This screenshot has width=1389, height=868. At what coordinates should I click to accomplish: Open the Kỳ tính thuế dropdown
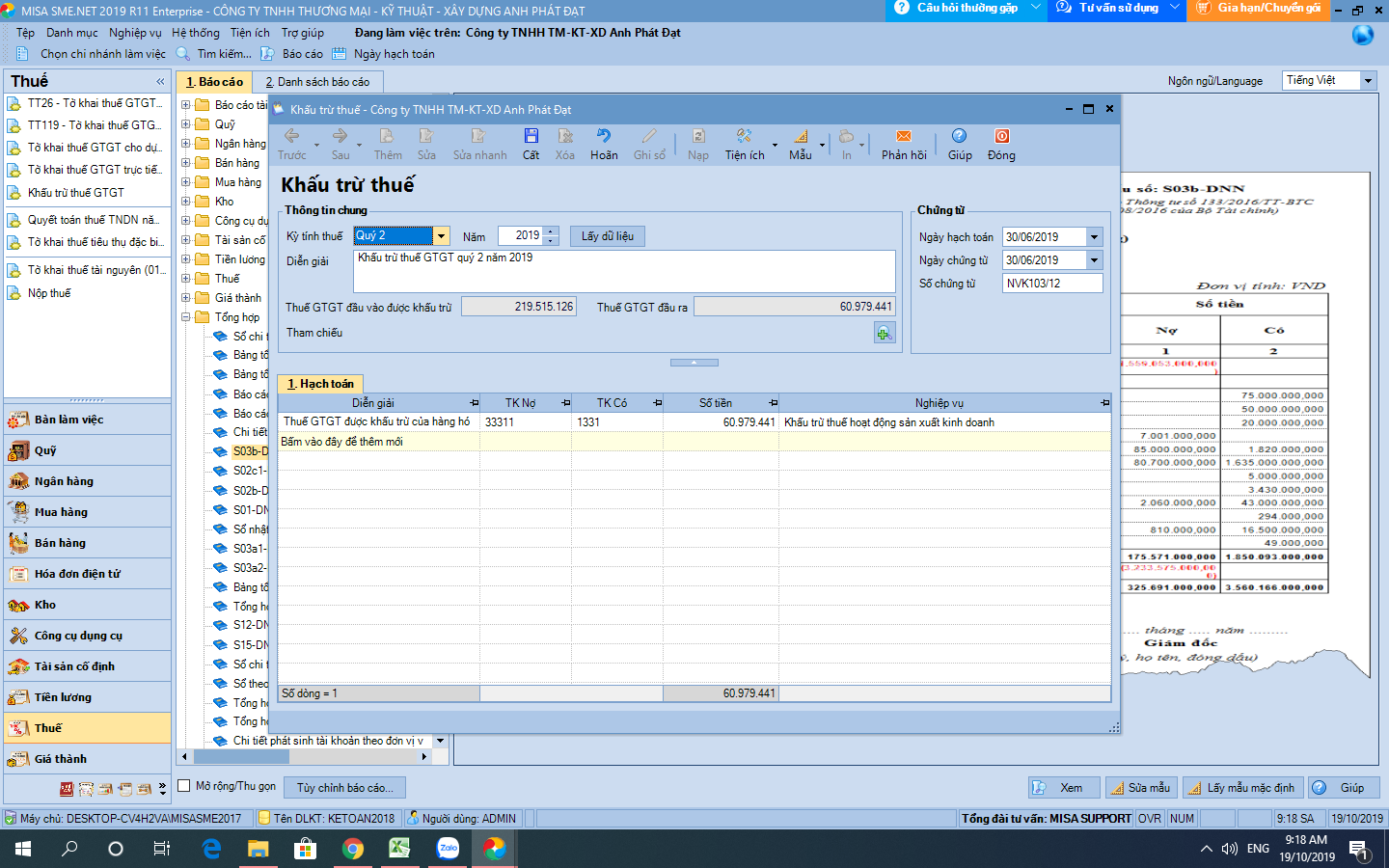coord(441,236)
